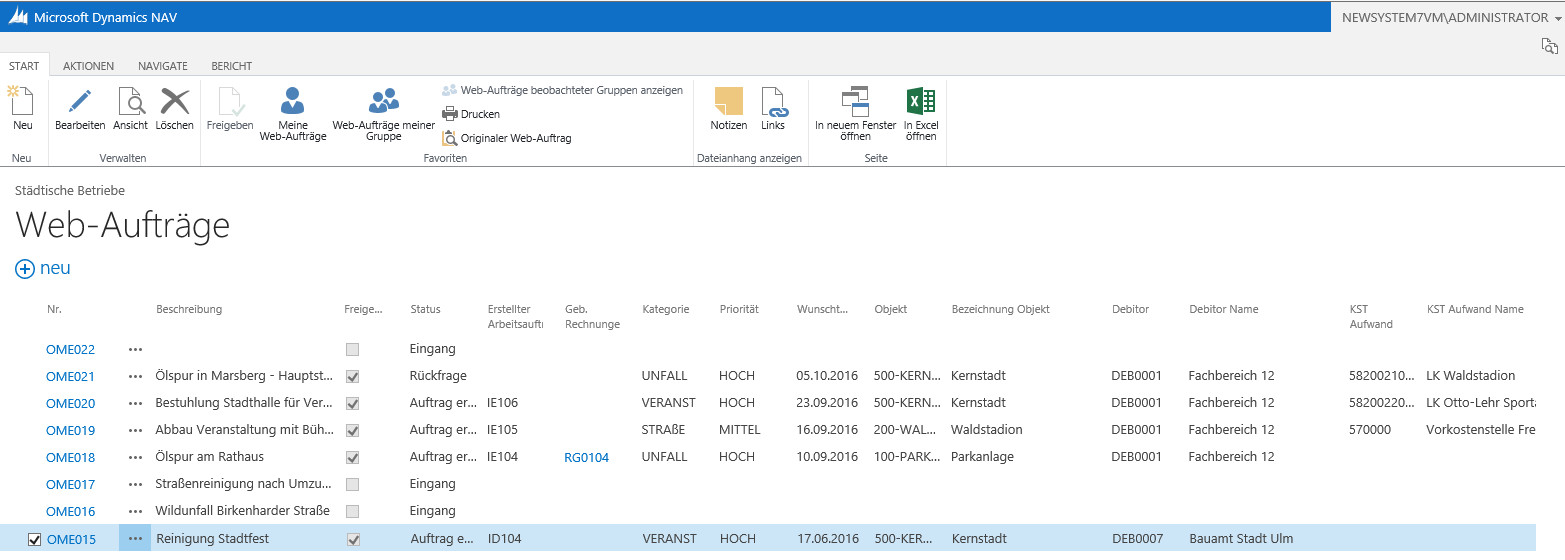Select the Bearbeiten pencil icon
Viewport: 1565px width, 560px height.
(80, 101)
